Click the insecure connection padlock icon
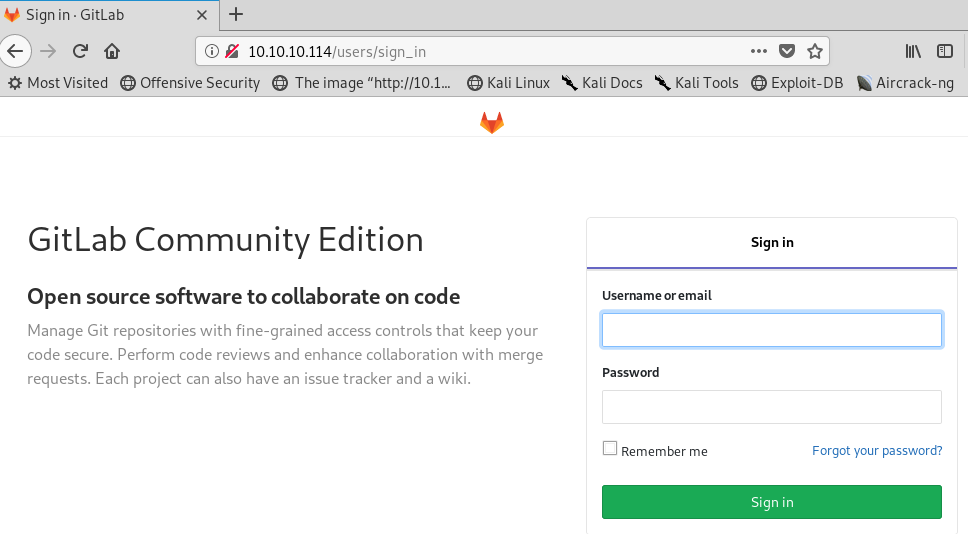 tap(232, 51)
